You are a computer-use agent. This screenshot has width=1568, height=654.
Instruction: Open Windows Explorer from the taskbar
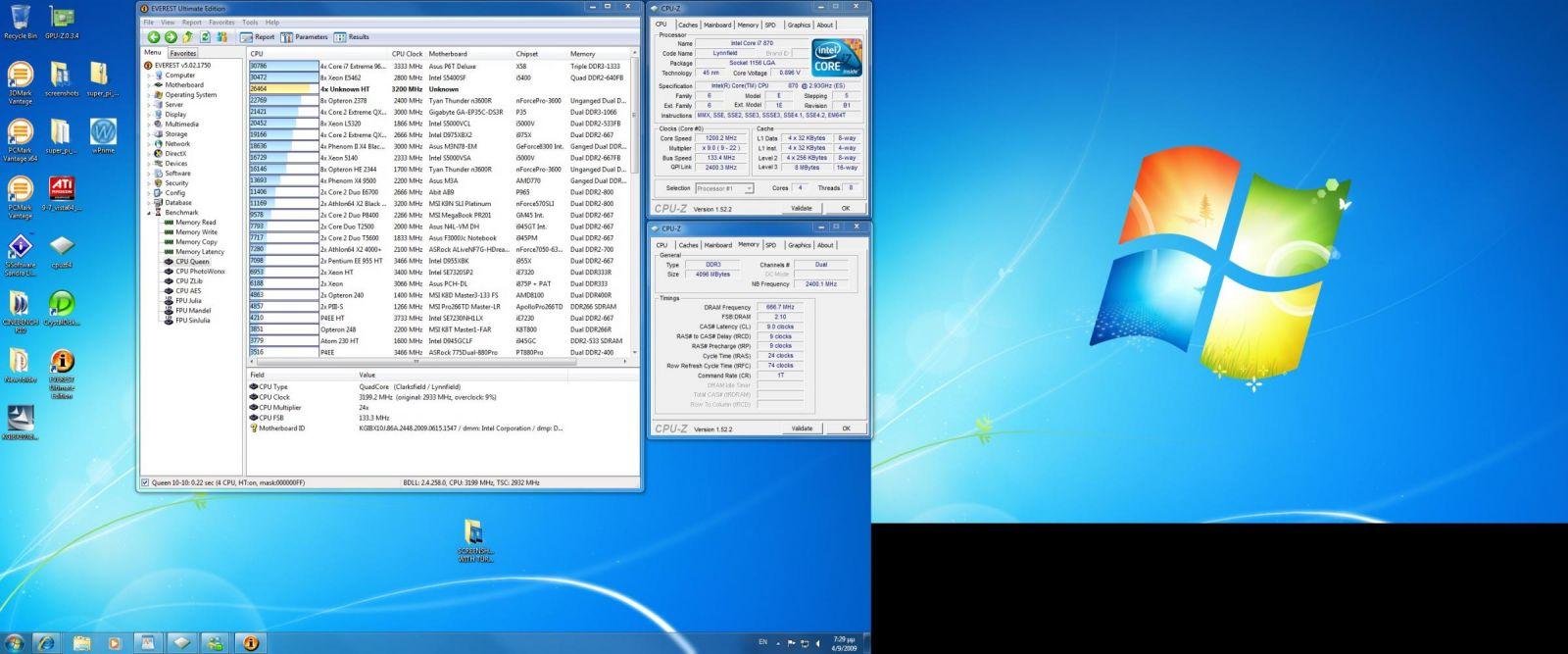(x=80, y=643)
